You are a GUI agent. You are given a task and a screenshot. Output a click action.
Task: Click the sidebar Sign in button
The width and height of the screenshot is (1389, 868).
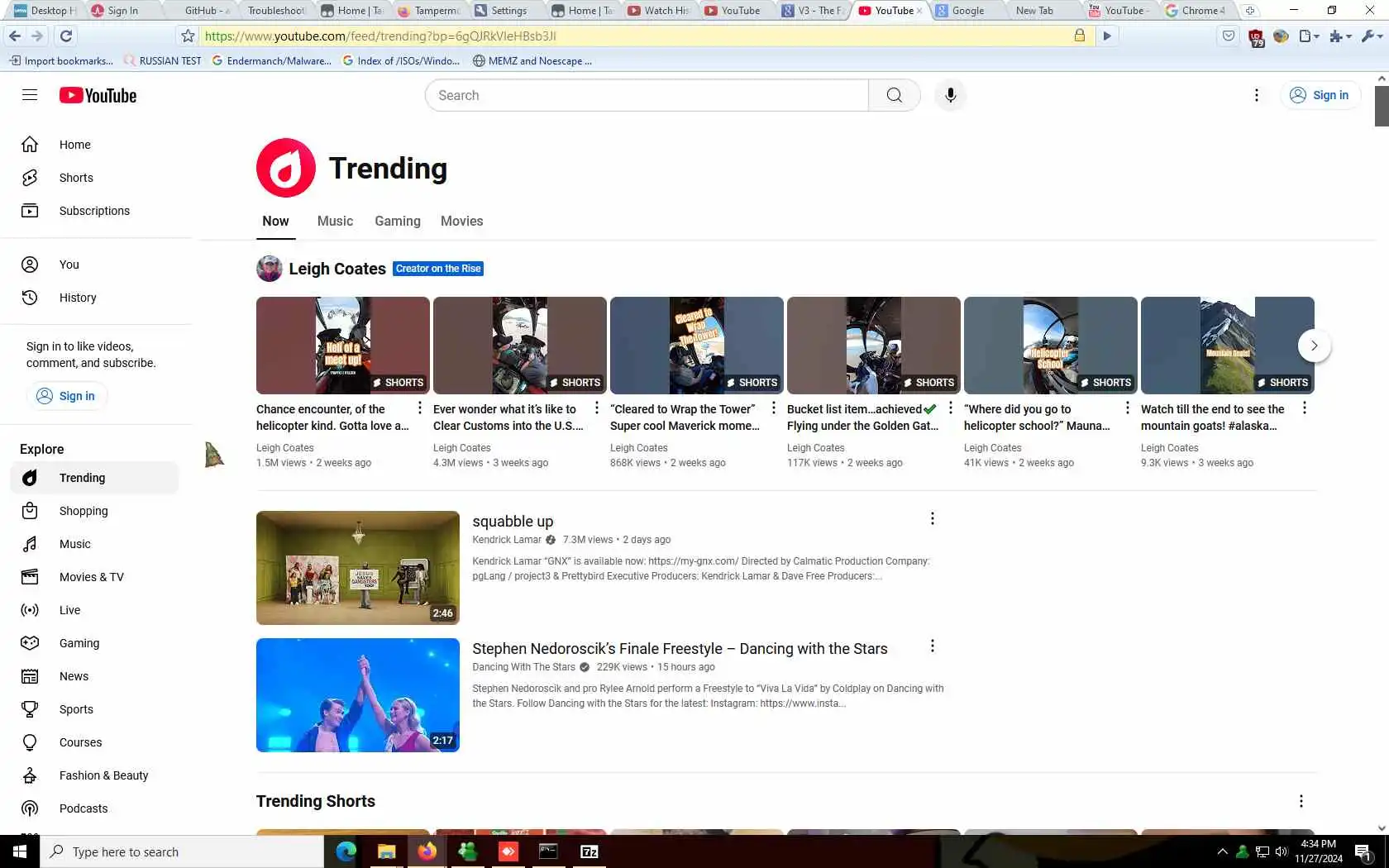(66, 396)
